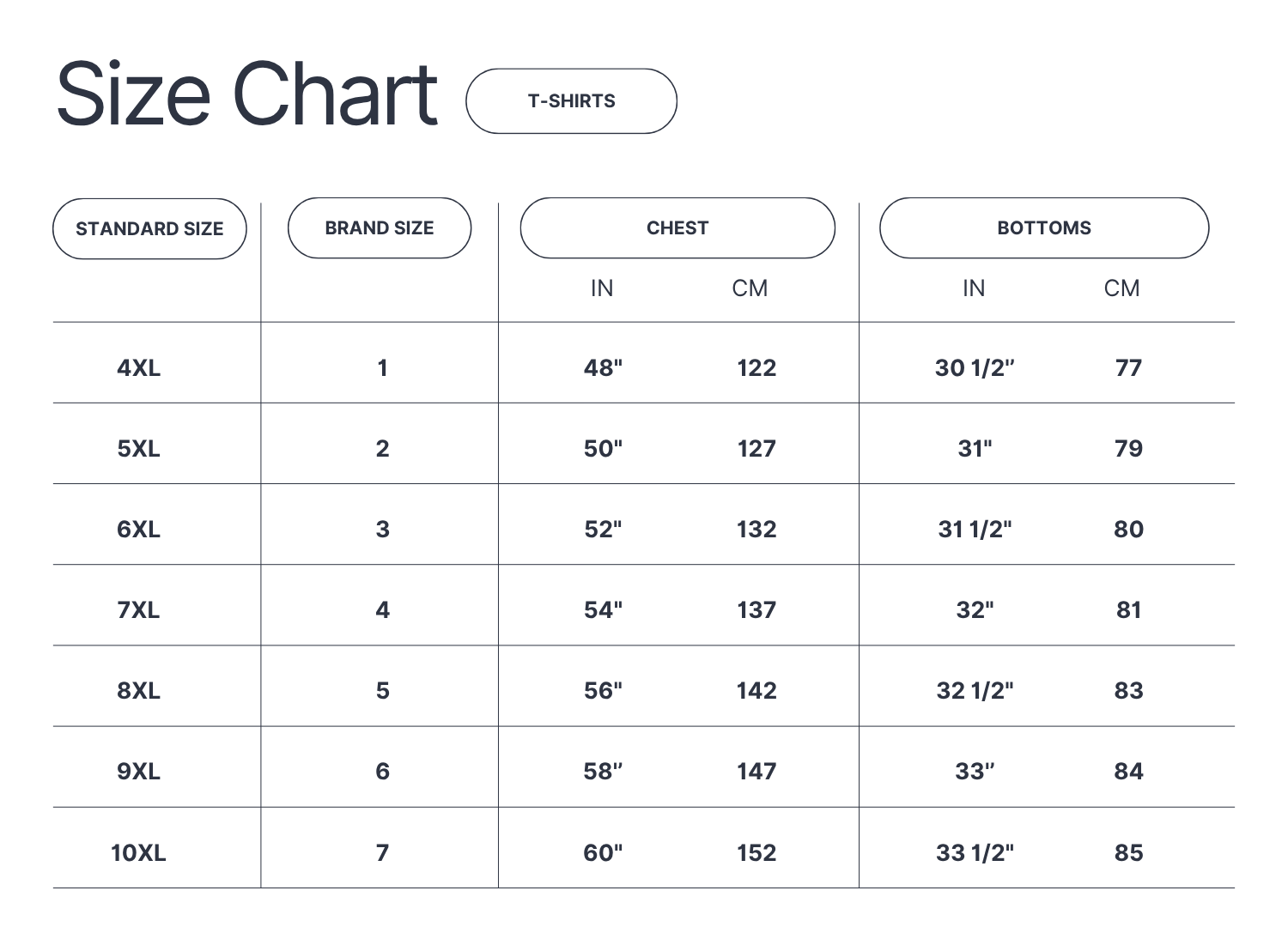Select the BRAND SIZE column header

(380, 228)
